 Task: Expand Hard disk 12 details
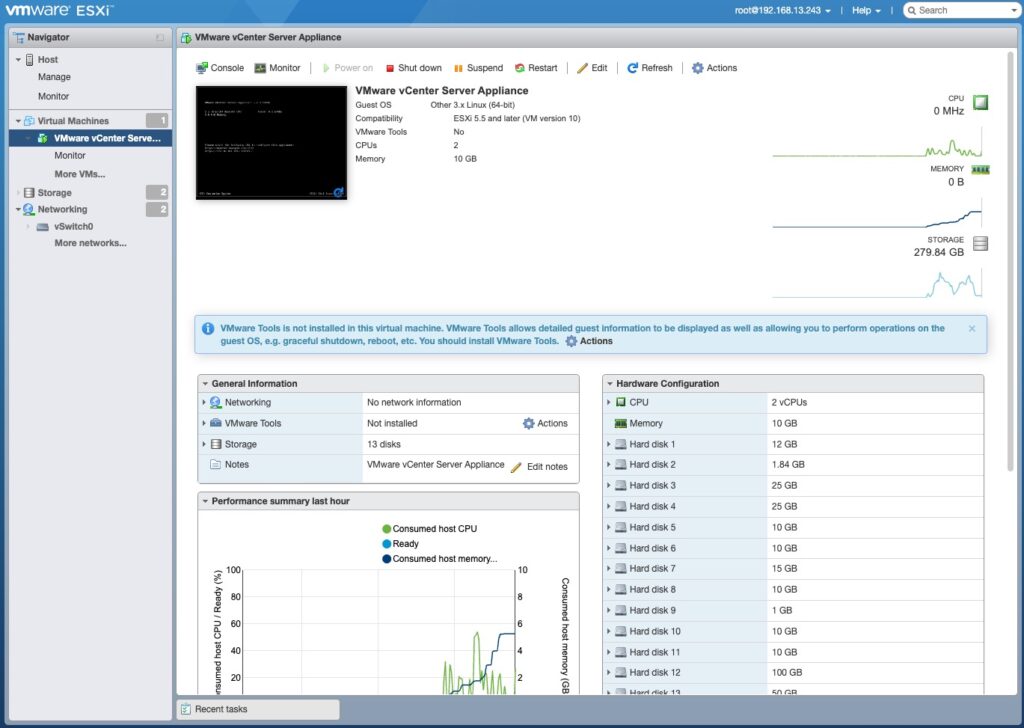click(609, 673)
